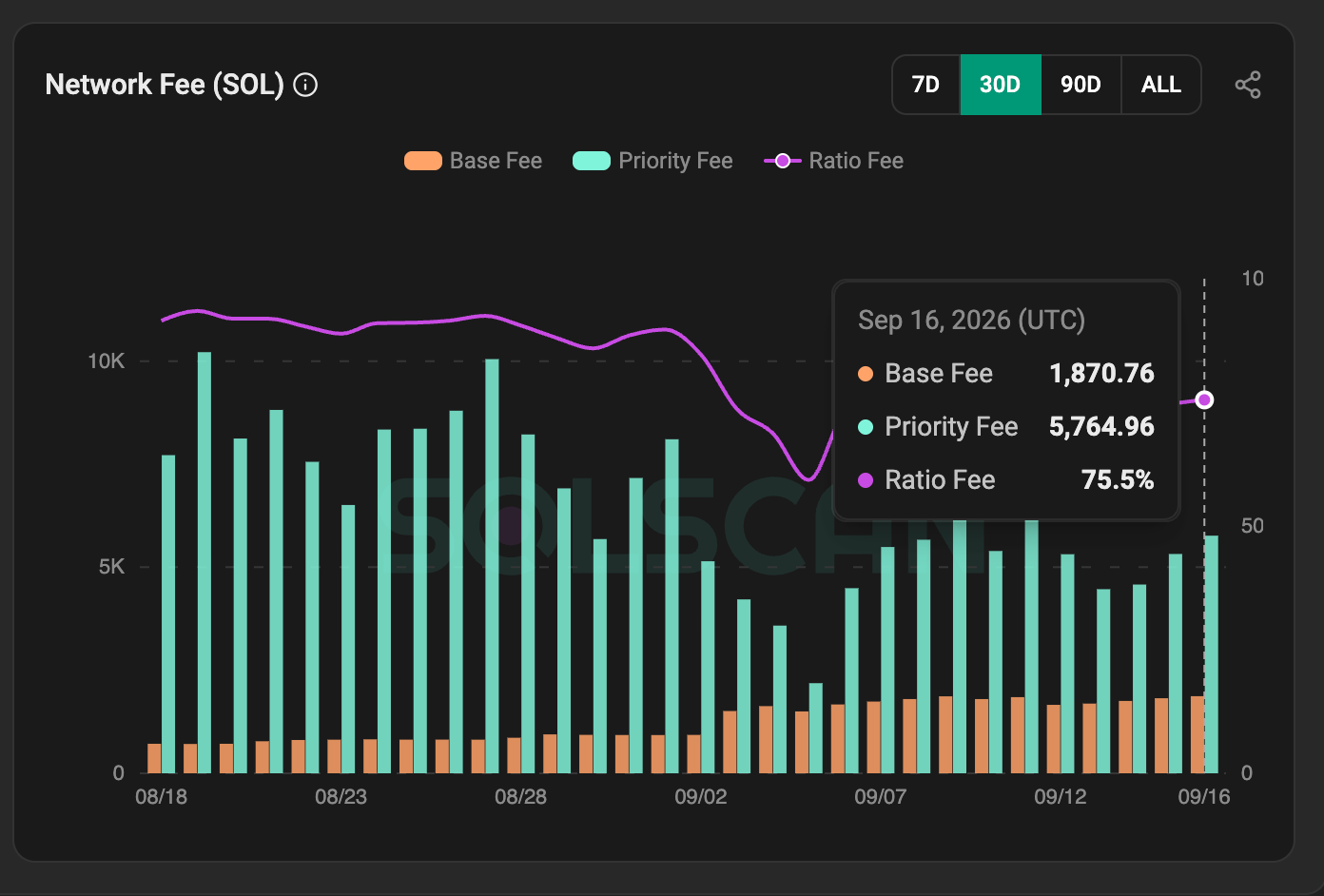This screenshot has width=1324, height=896.
Task: Click the 5K y-axis label
Action: [x=112, y=567]
